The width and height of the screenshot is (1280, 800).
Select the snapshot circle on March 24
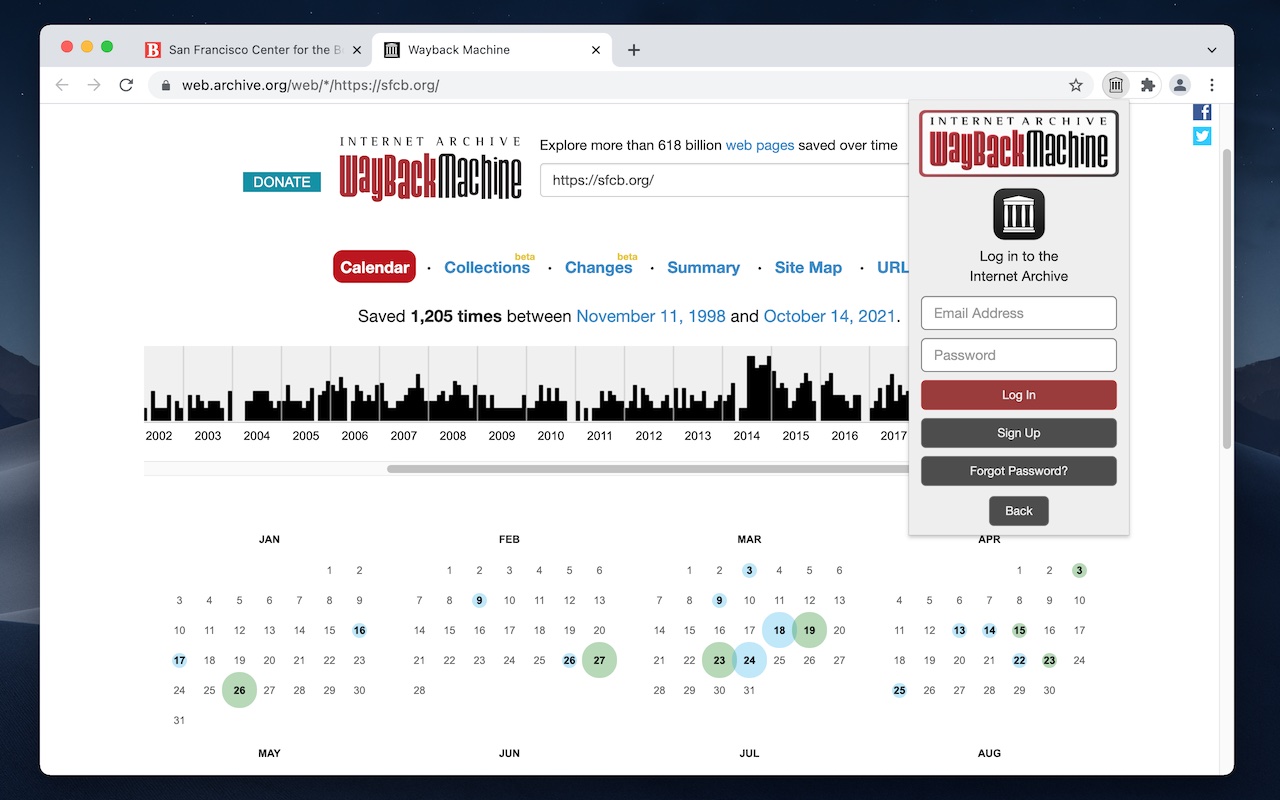[x=749, y=660]
